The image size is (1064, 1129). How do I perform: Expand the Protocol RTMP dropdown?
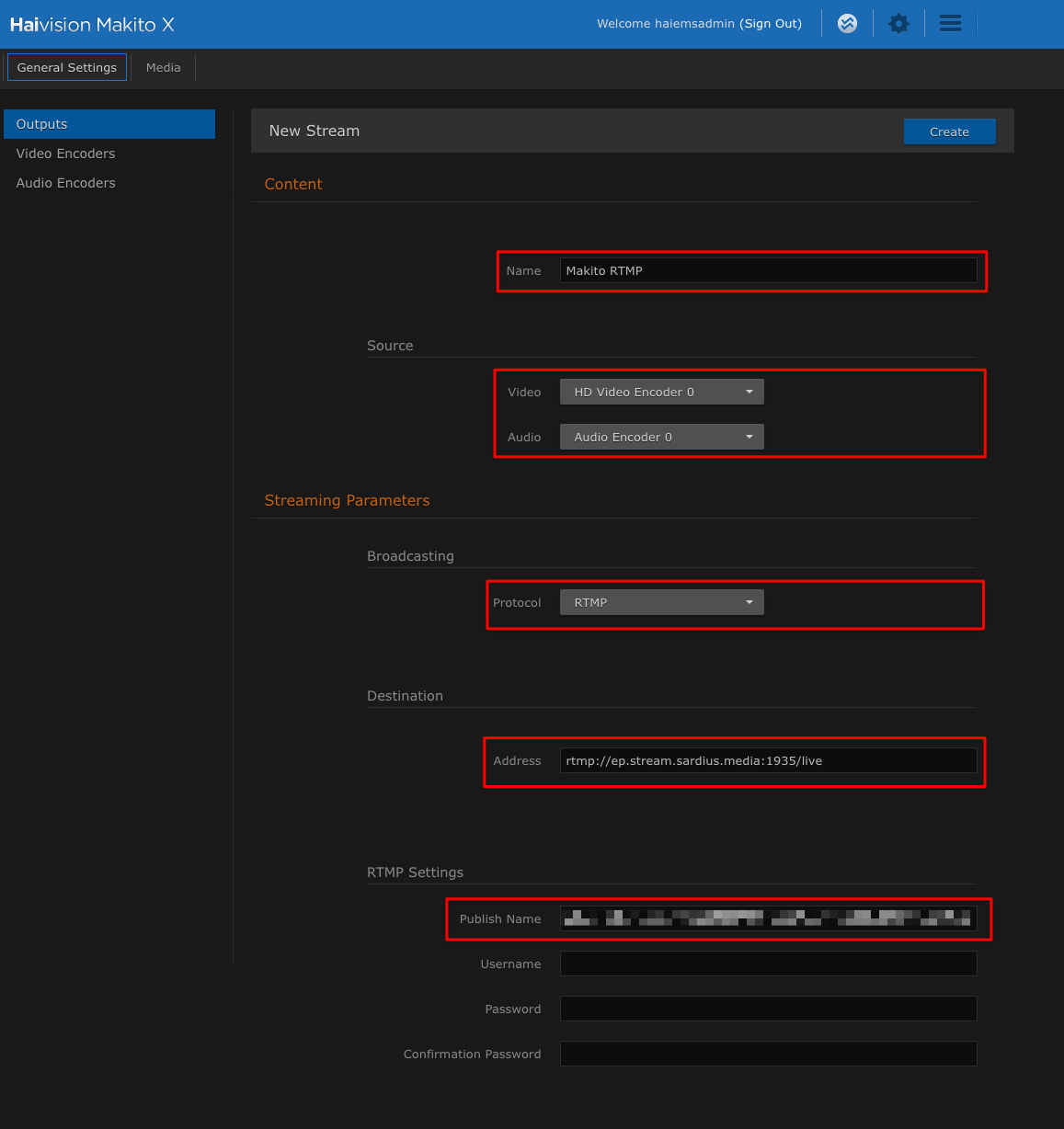coord(661,602)
